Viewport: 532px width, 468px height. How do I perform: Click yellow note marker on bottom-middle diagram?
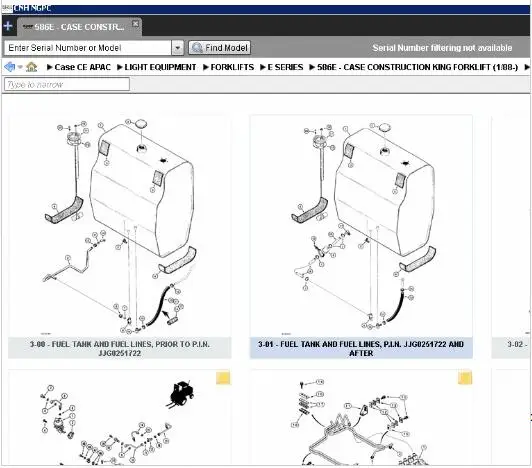(x=465, y=378)
